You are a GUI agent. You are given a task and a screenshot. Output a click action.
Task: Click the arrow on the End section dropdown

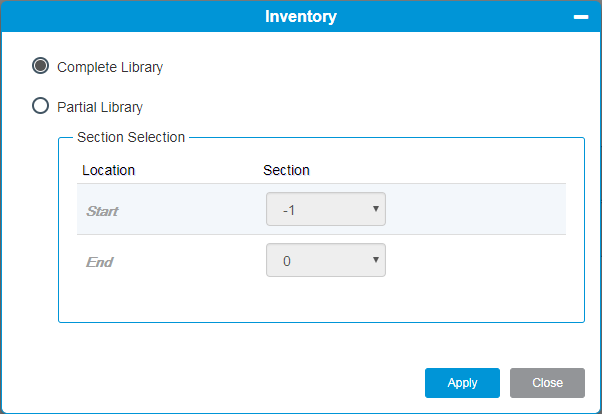point(376,260)
